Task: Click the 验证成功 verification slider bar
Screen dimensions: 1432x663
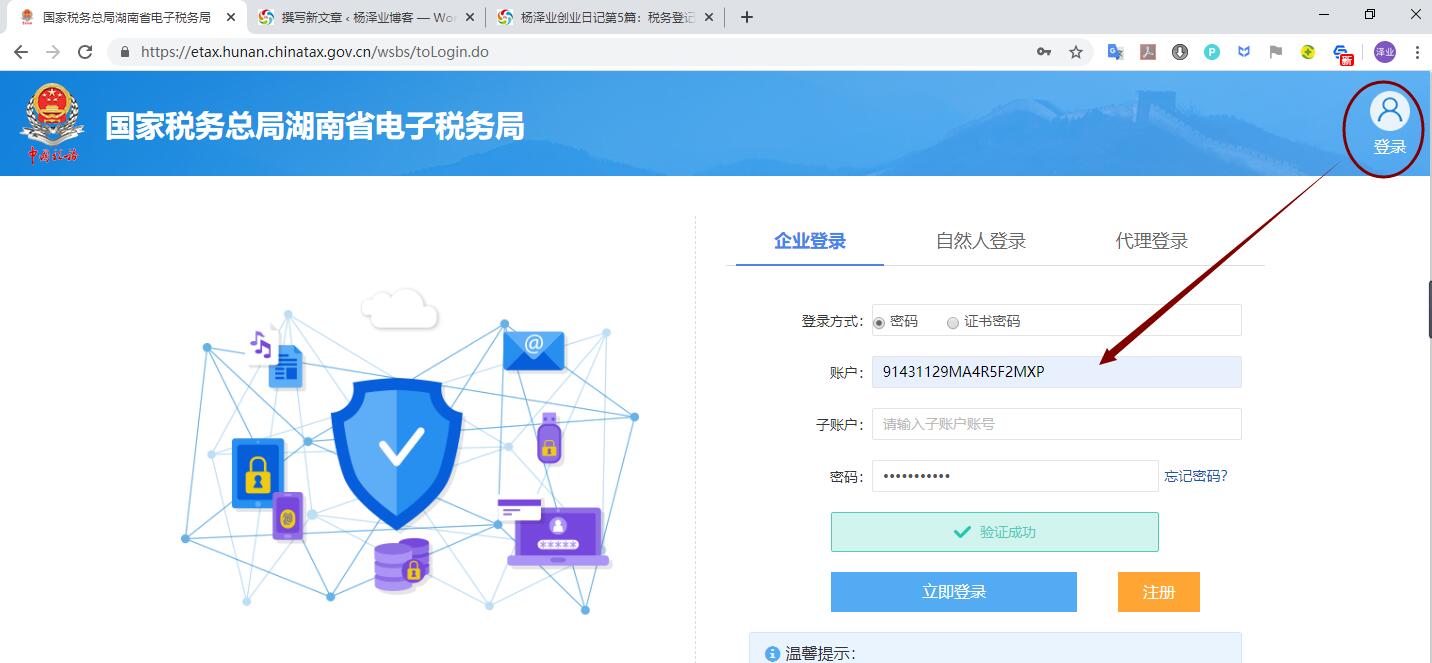Action: (x=995, y=532)
